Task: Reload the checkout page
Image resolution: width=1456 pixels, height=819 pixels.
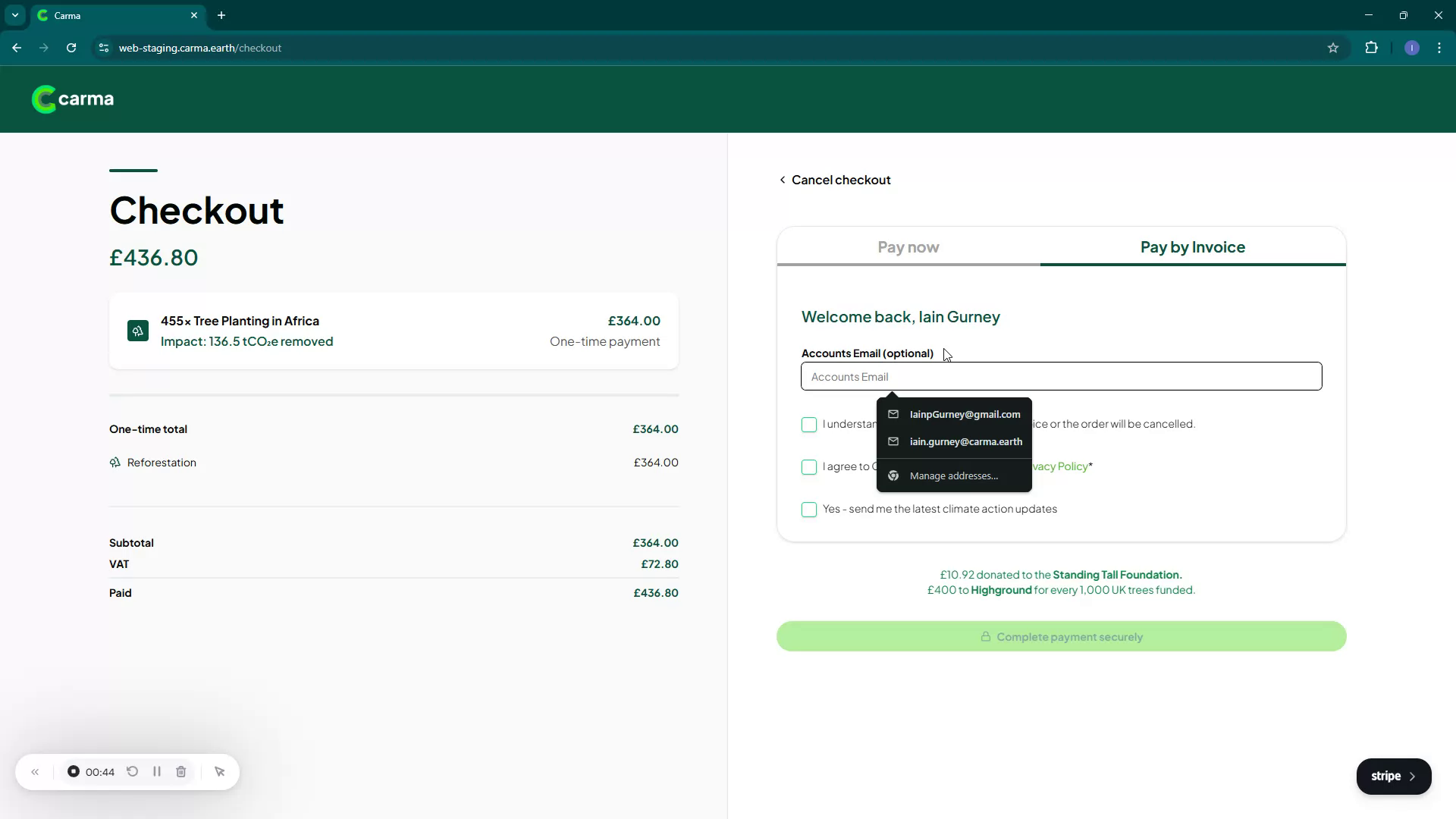Action: pyautogui.click(x=71, y=48)
